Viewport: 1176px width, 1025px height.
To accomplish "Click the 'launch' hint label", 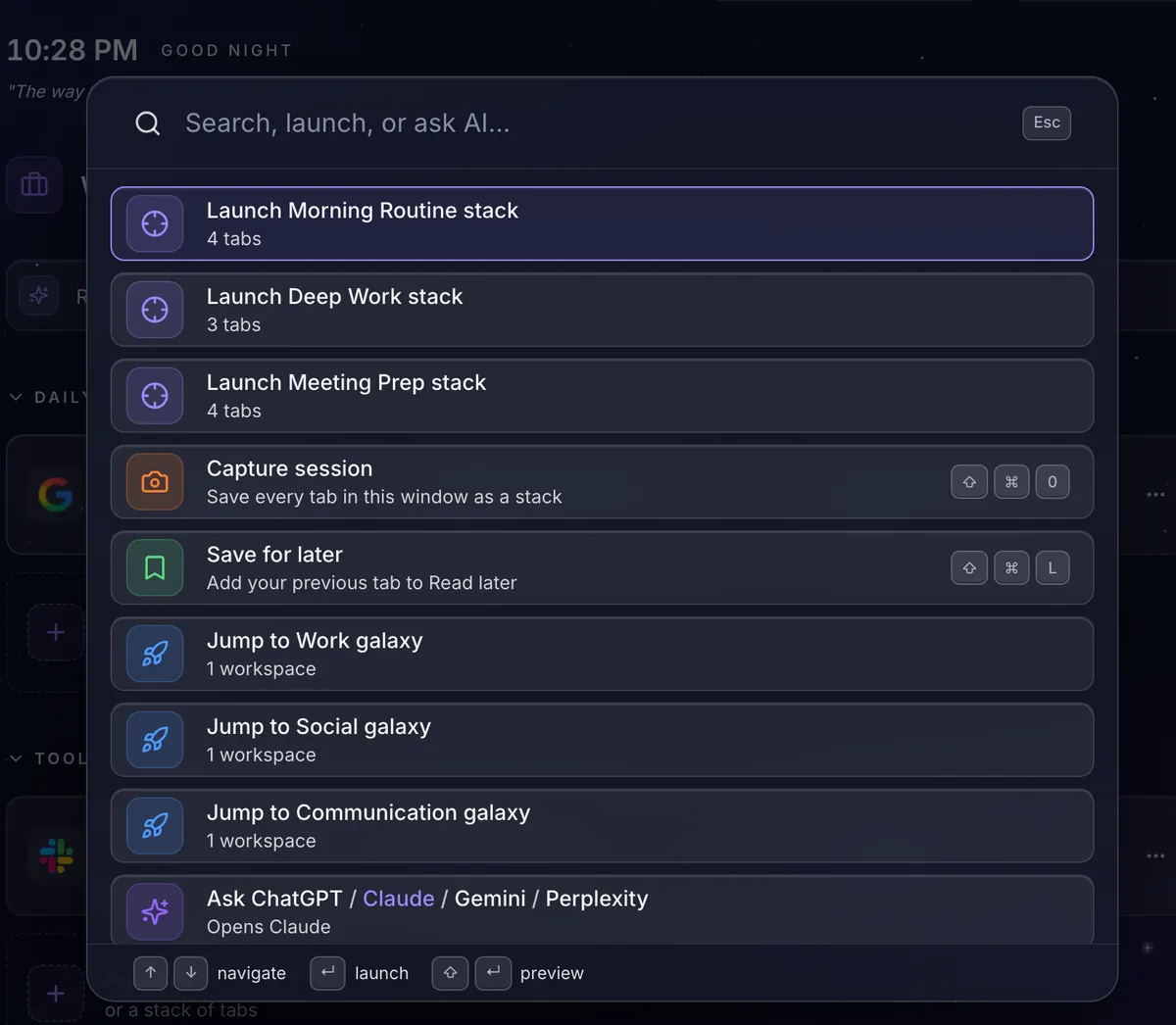I will coord(381,973).
